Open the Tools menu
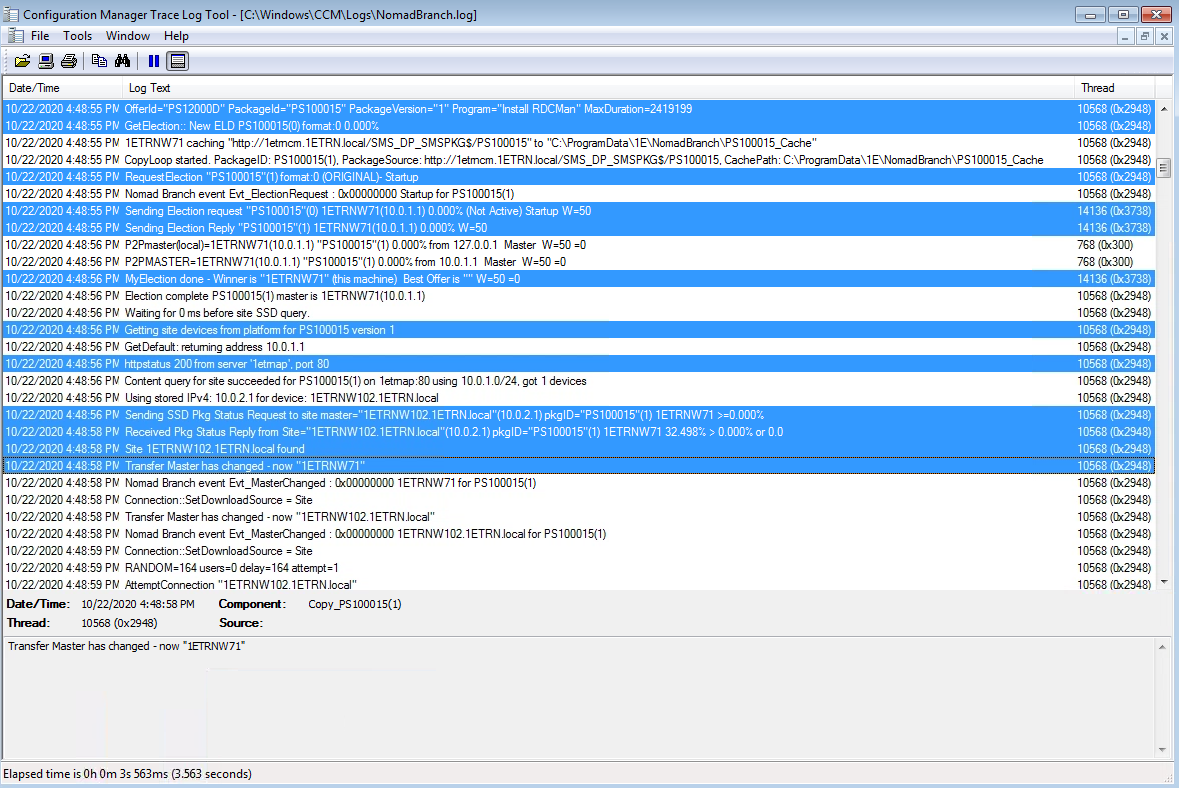This screenshot has width=1179, height=788. point(78,36)
